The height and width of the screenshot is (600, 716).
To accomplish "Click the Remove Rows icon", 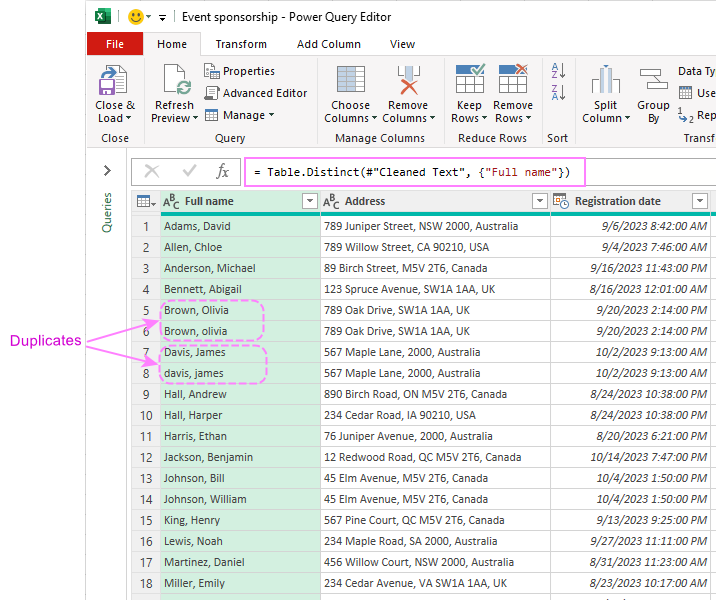I will pyautogui.click(x=513, y=79).
